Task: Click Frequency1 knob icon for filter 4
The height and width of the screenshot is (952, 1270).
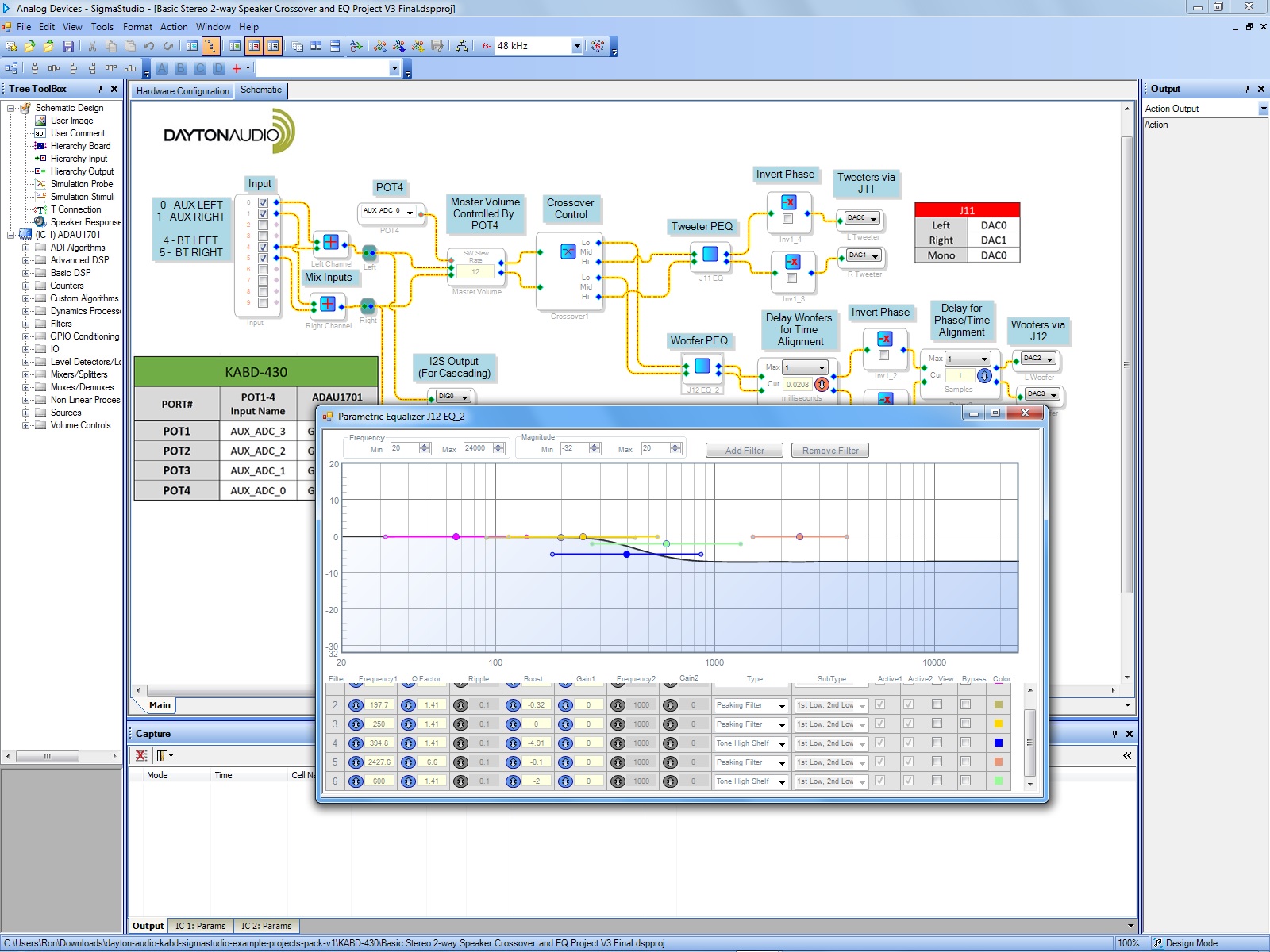Action: tap(356, 743)
